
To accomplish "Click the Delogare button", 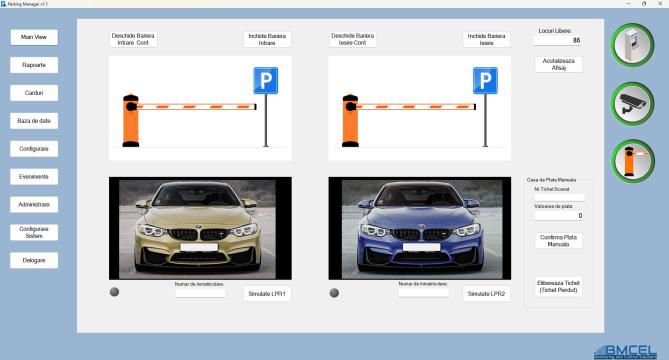I will [x=34, y=261].
